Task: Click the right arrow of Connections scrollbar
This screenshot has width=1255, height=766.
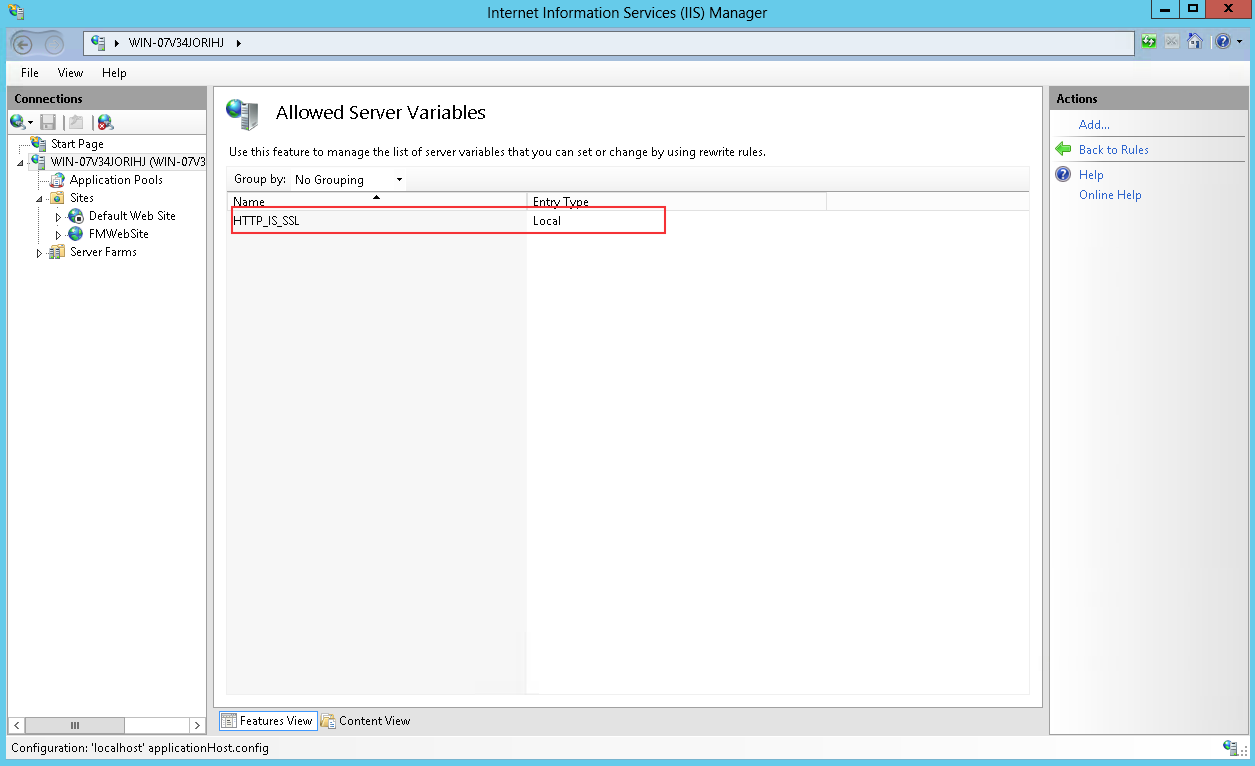Action: pyautogui.click(x=197, y=725)
